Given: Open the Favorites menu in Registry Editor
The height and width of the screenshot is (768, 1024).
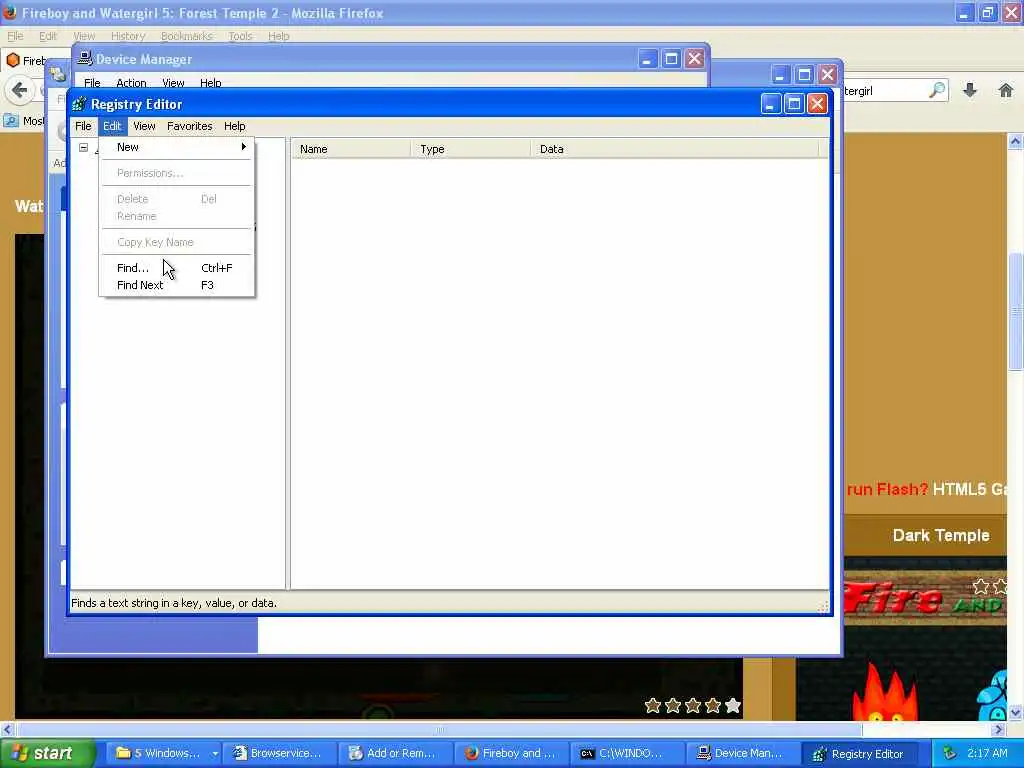Looking at the screenshot, I should 189,126.
